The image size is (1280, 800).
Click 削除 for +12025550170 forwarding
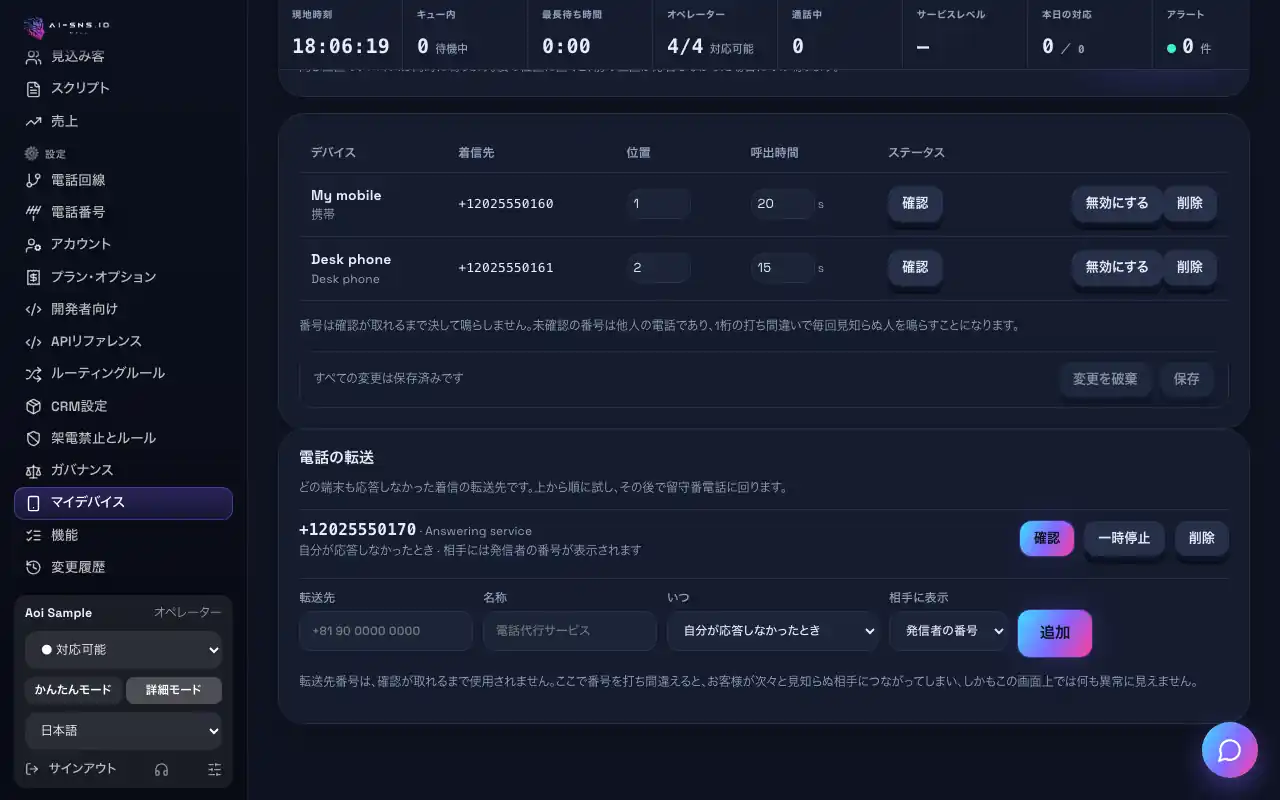click(x=1202, y=538)
